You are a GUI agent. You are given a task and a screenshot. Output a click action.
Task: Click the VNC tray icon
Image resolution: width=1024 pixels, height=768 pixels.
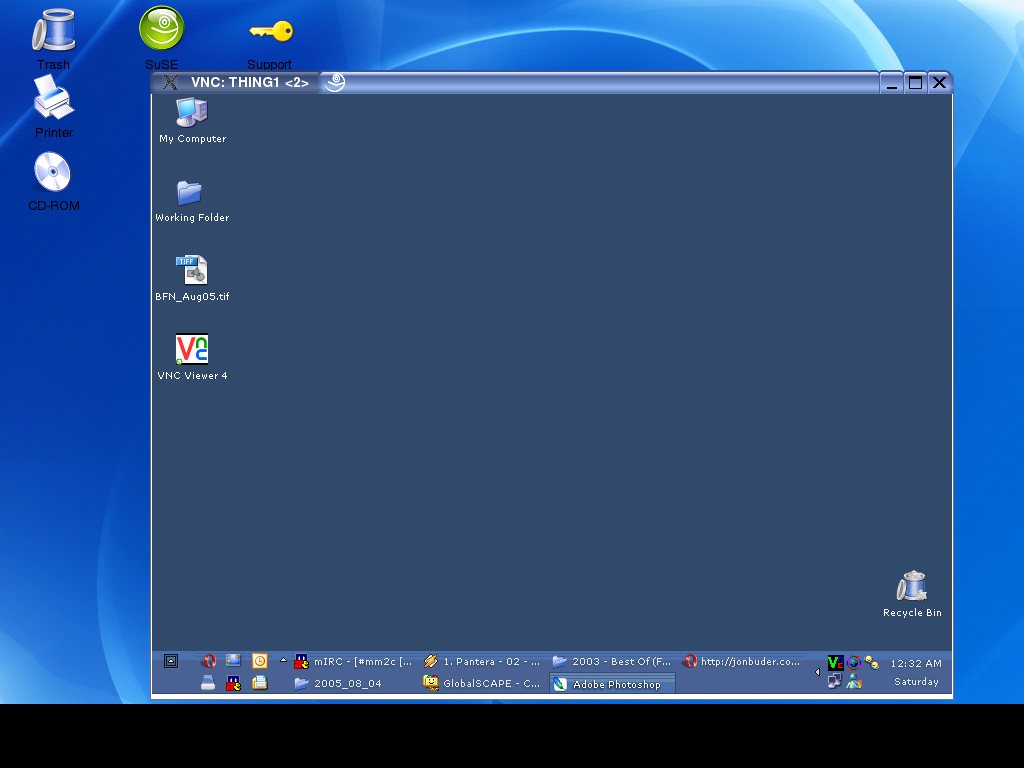(835, 662)
